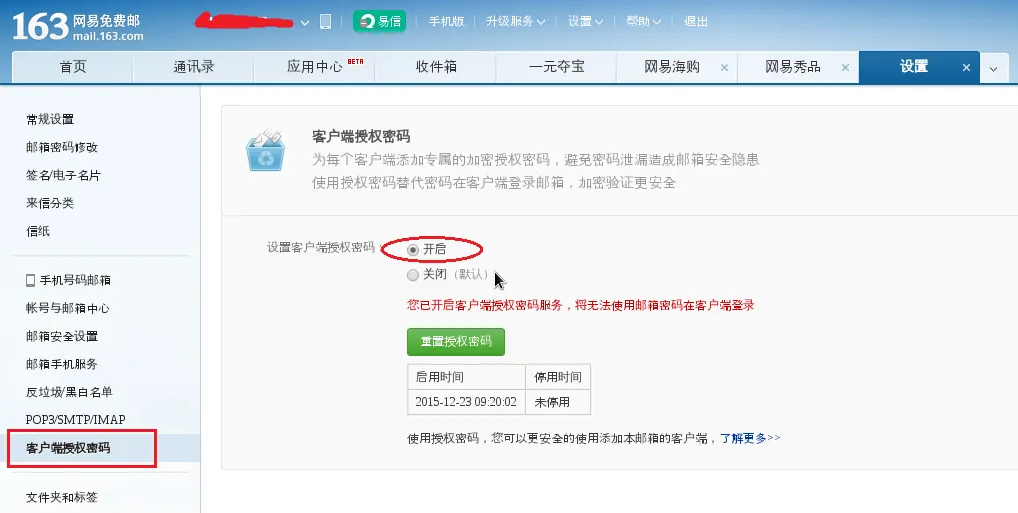Open 应用中心 tab
Viewport: 1018px width, 513px height.
tap(314, 67)
